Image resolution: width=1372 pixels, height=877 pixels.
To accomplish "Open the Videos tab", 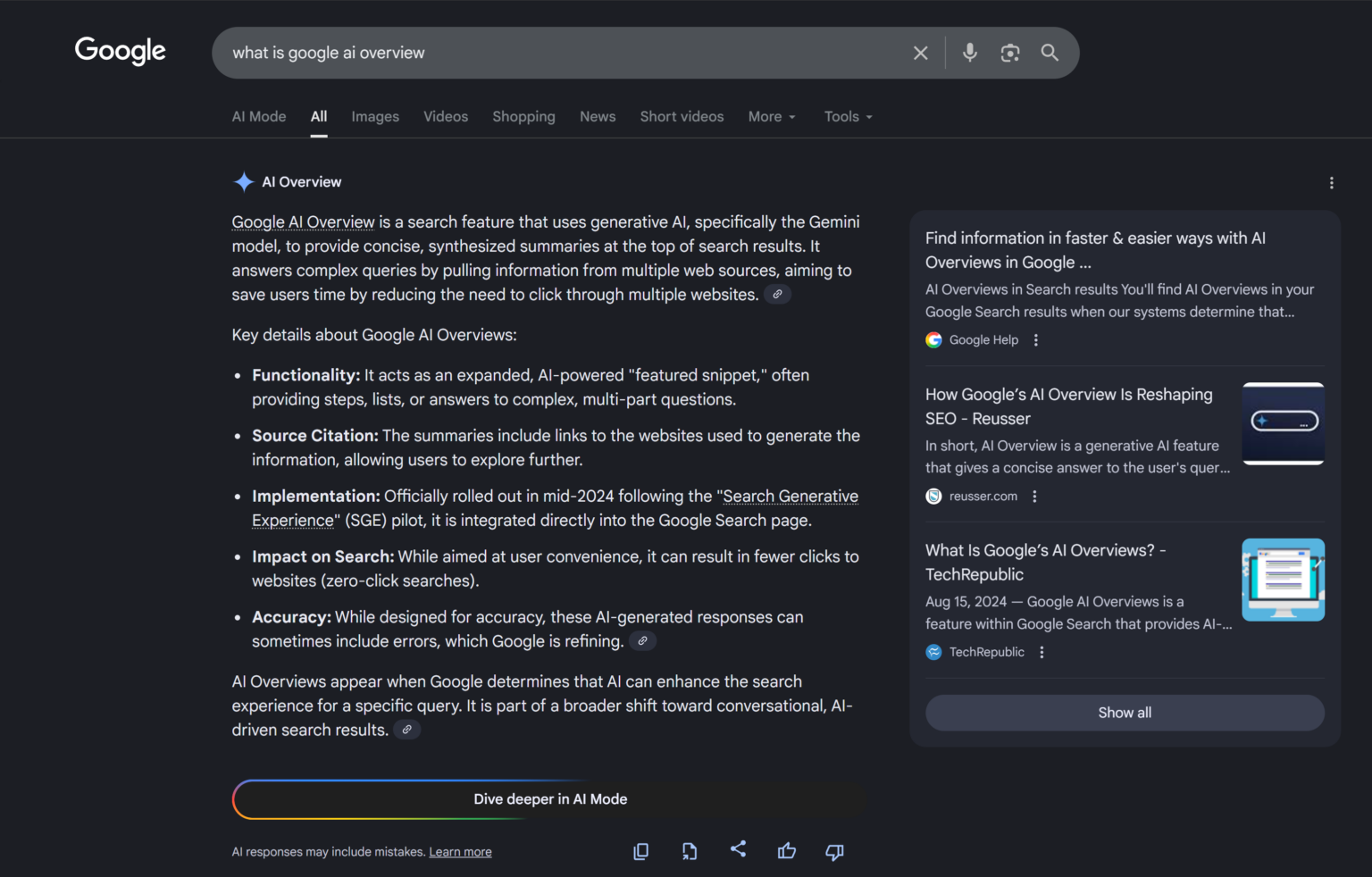I will pyautogui.click(x=446, y=117).
